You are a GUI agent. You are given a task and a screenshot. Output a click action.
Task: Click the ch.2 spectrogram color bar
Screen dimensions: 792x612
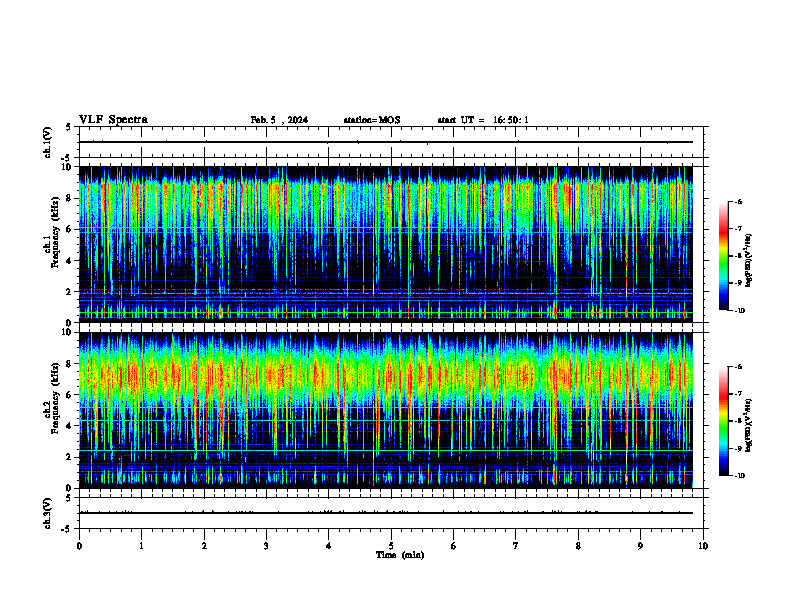click(x=723, y=421)
